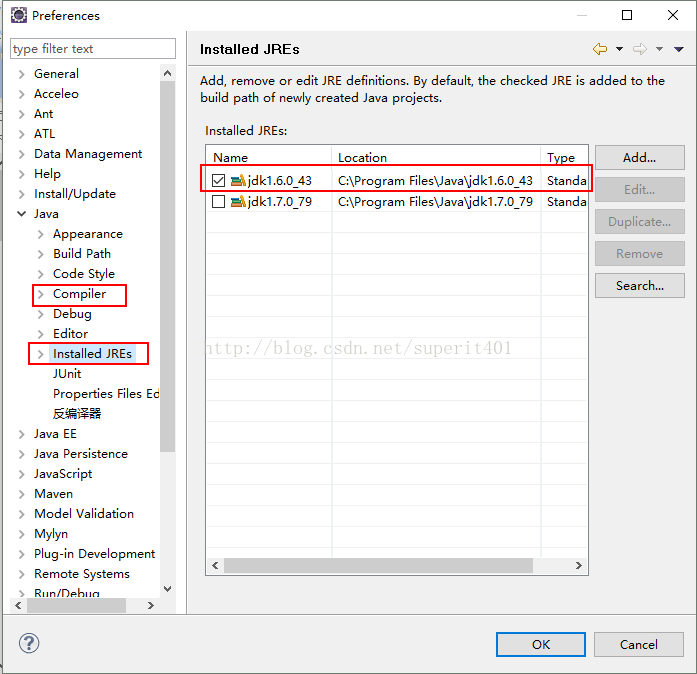Click JRE table scrollbar left arrow
697x674 pixels.
[x=215, y=565]
